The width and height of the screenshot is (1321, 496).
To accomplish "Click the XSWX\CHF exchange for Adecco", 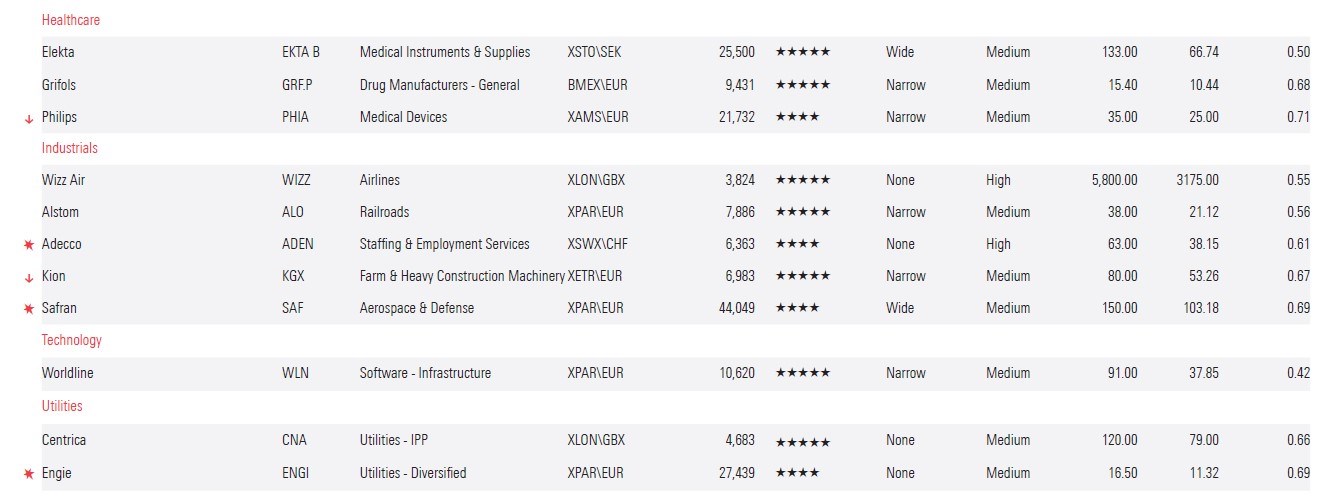I will (598, 244).
